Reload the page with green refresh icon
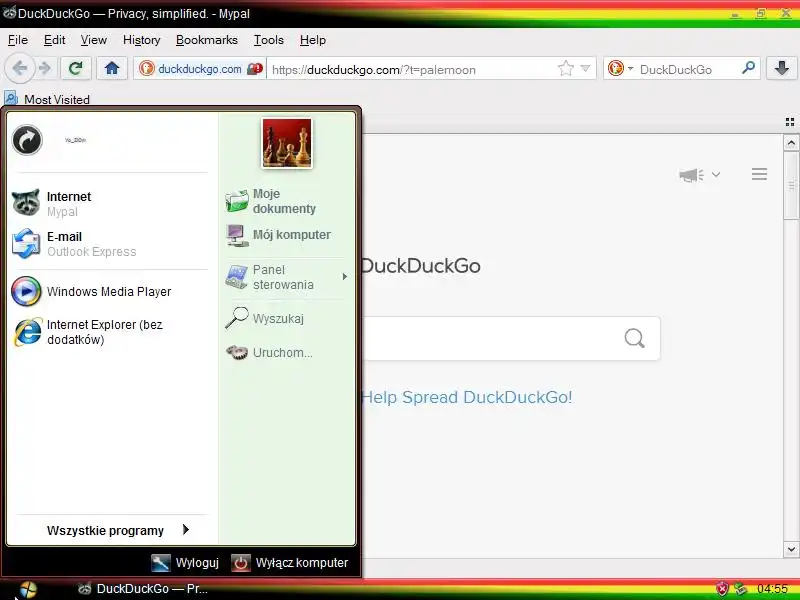Image resolution: width=800 pixels, height=600 pixels. pyautogui.click(x=76, y=68)
